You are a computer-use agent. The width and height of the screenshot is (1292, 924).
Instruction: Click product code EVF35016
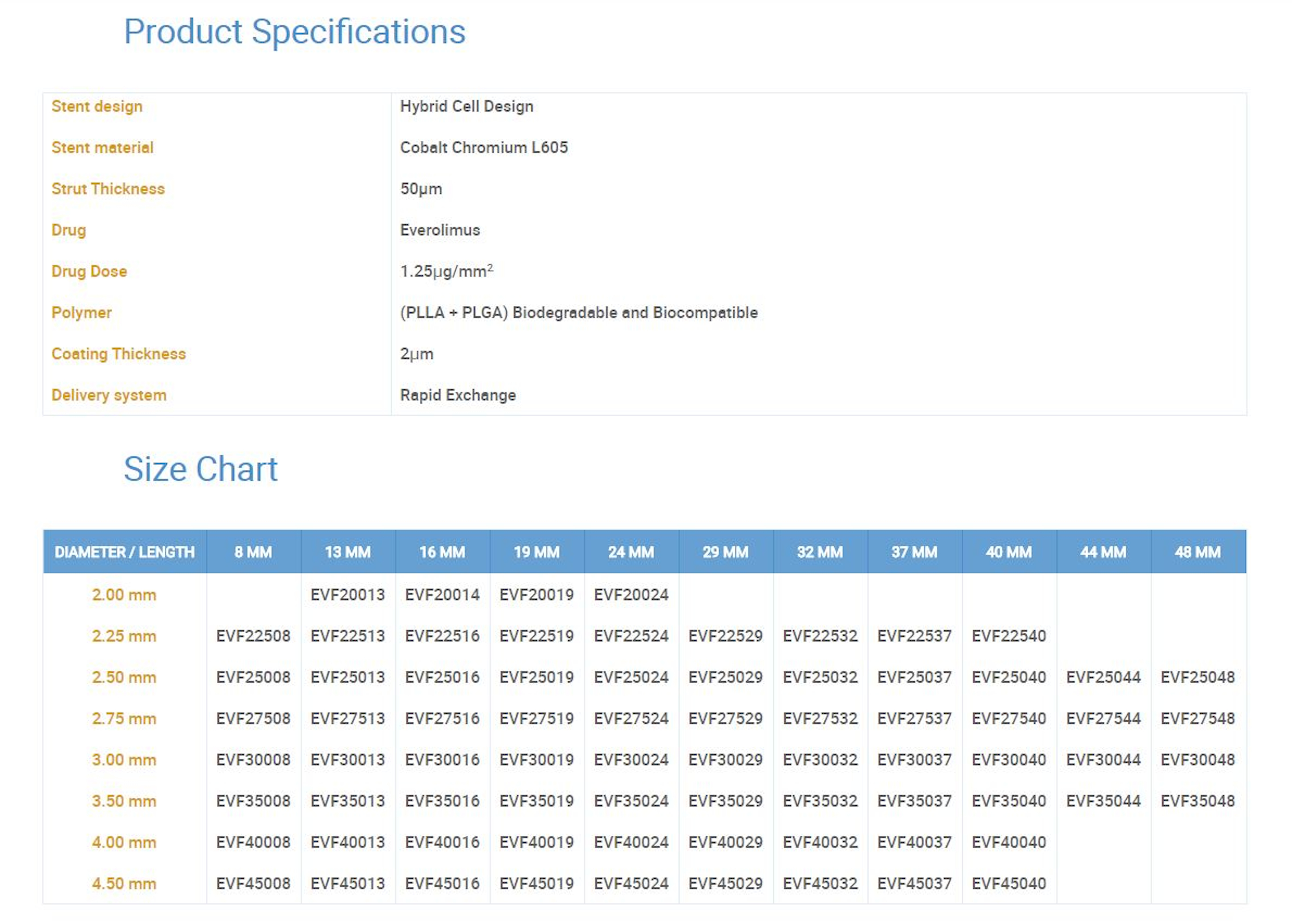click(x=442, y=801)
